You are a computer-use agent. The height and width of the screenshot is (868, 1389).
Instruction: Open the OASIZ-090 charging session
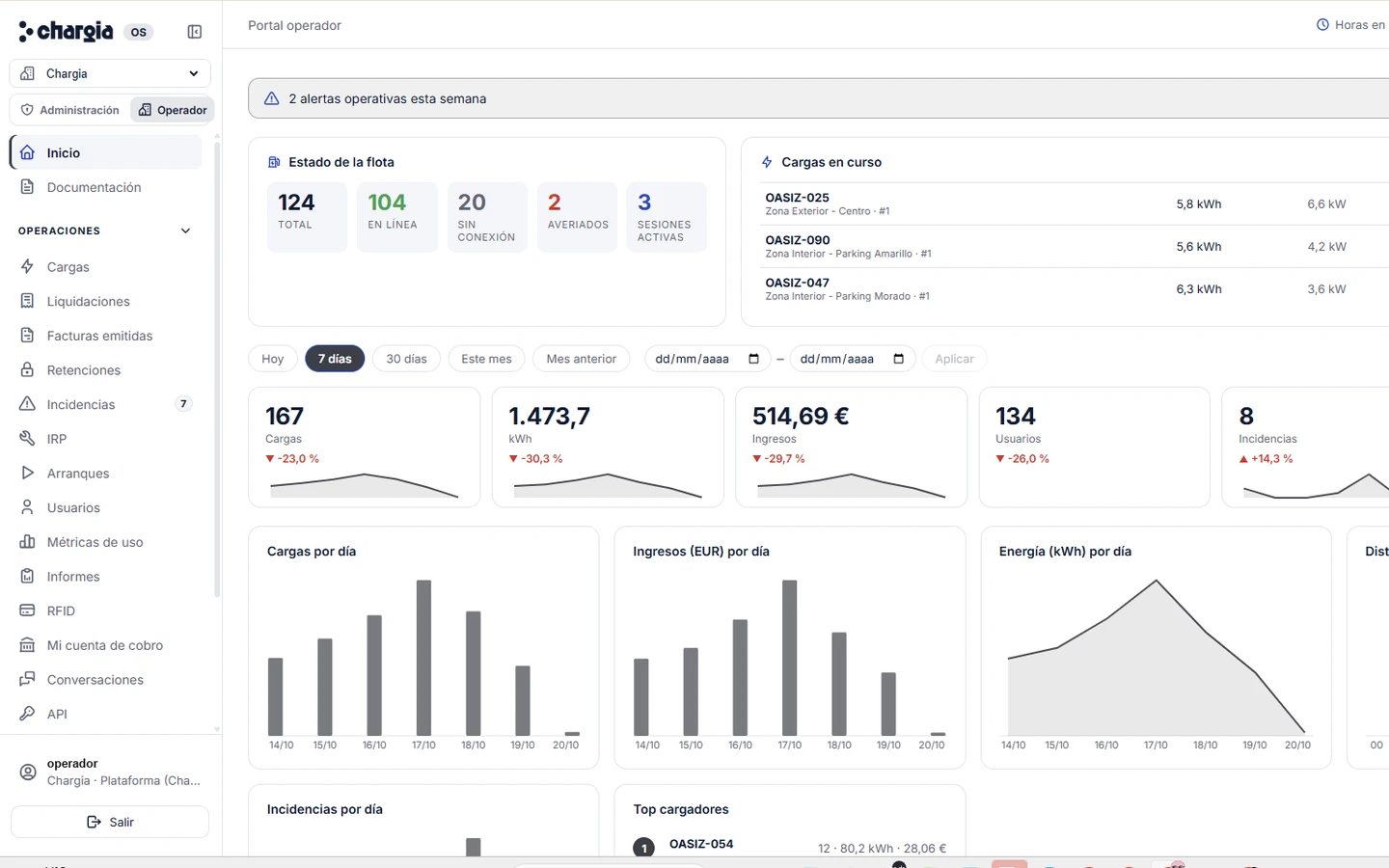pyautogui.click(x=1075, y=247)
